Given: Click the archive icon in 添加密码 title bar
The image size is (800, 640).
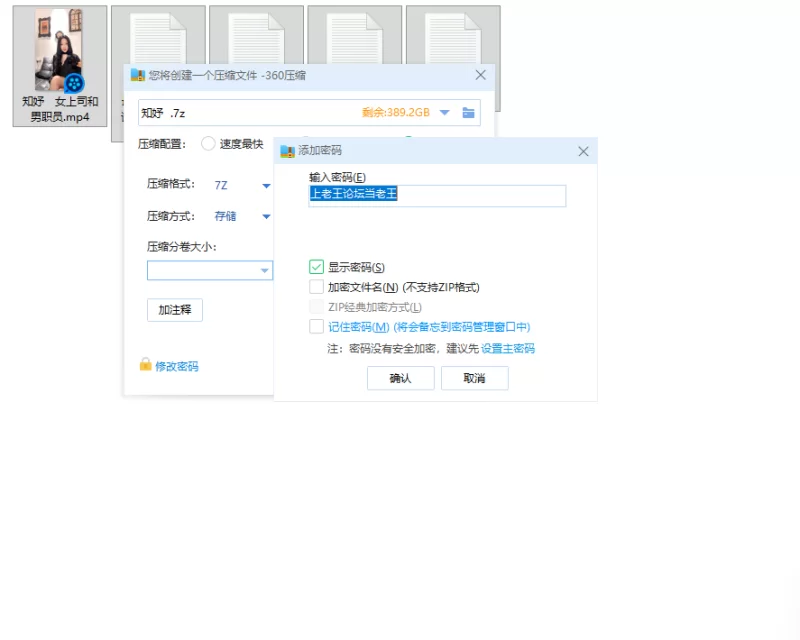Looking at the screenshot, I should pos(287,151).
